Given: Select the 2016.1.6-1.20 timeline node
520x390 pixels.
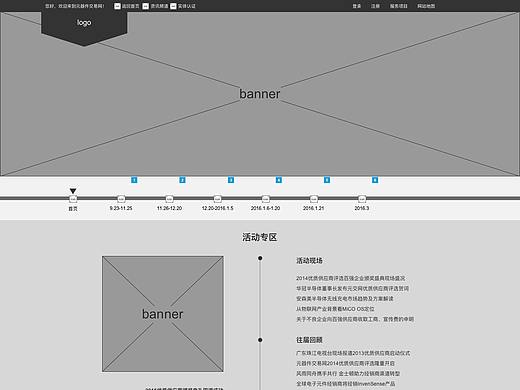Looking at the screenshot, I should point(265,199).
